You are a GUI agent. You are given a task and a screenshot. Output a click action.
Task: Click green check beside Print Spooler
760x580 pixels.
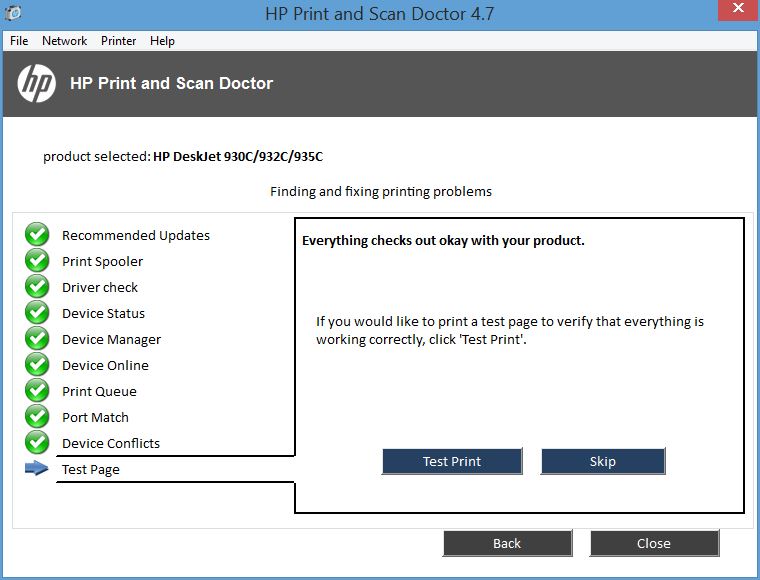click(37, 261)
